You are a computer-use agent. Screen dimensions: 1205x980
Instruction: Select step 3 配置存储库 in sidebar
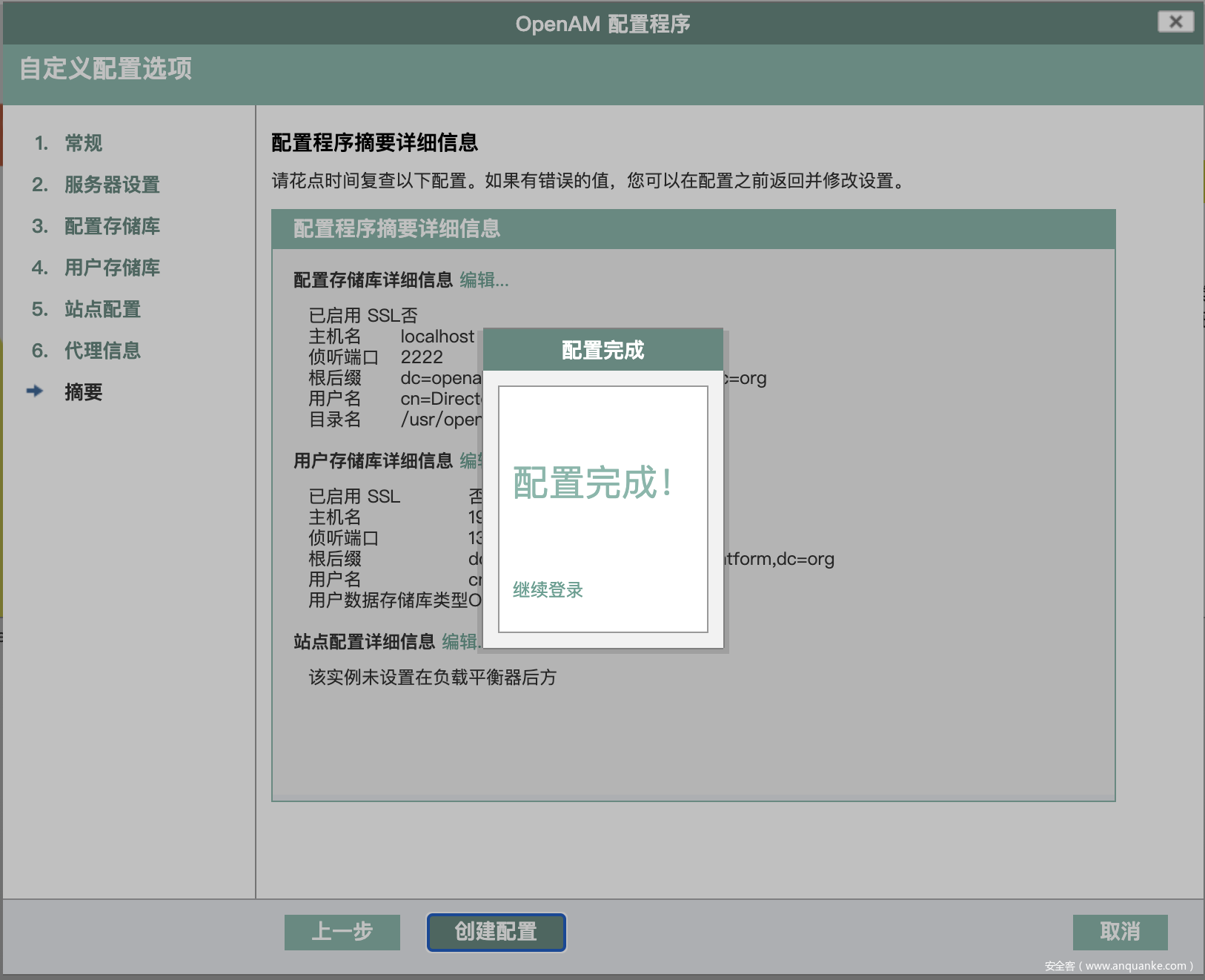coord(112,226)
